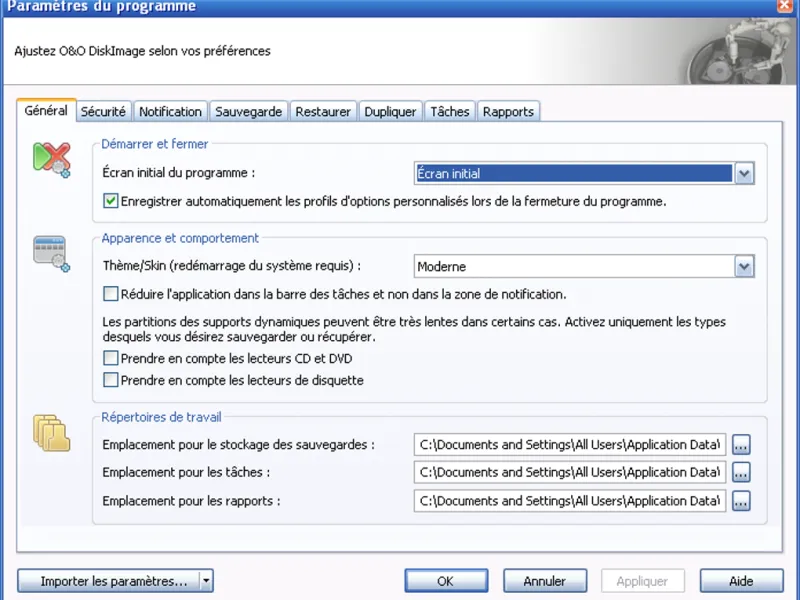This screenshot has width=800, height=600.
Task: Enable floppy disk drives checkbox
Action: coord(110,380)
